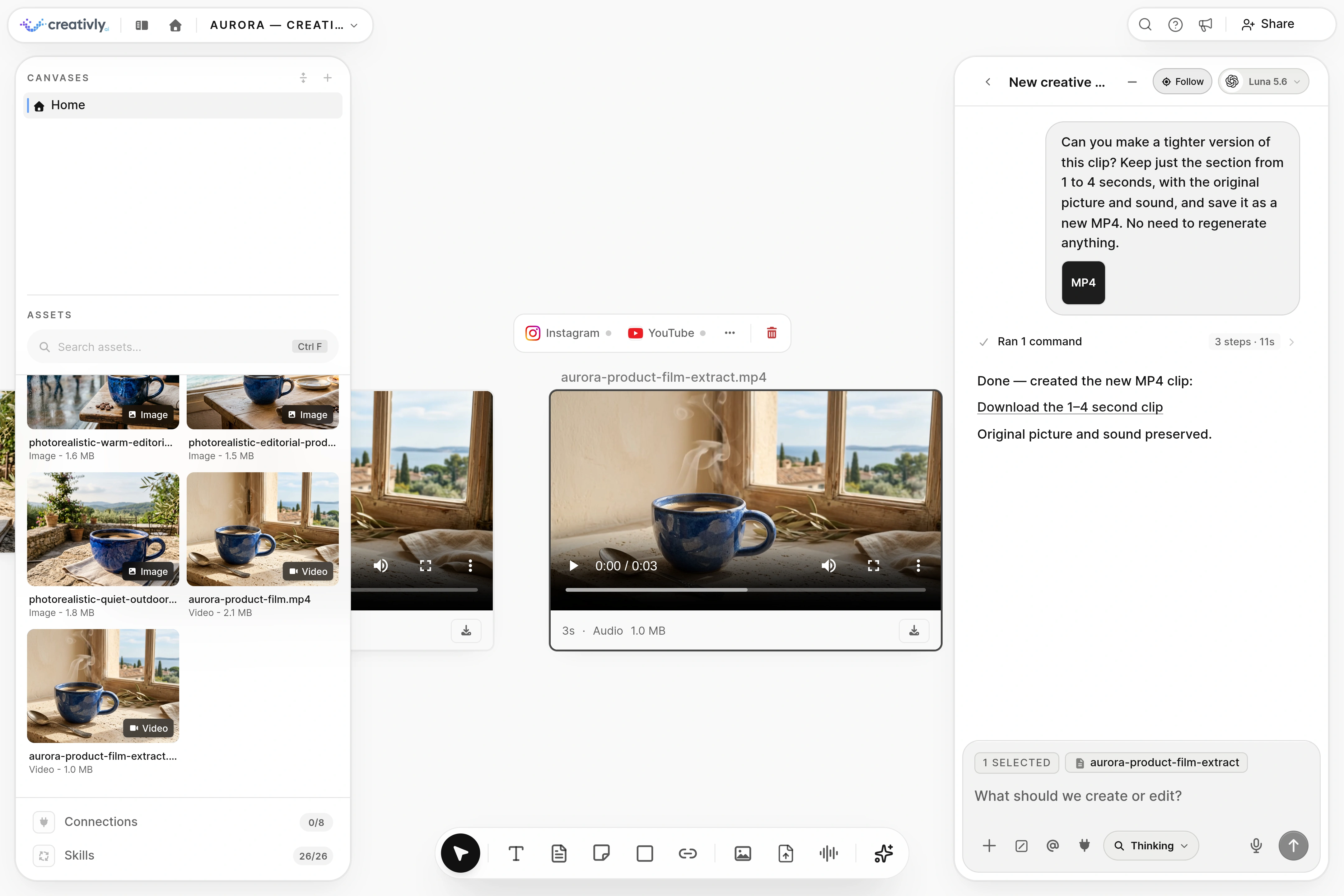Open Skills panel

click(183, 856)
